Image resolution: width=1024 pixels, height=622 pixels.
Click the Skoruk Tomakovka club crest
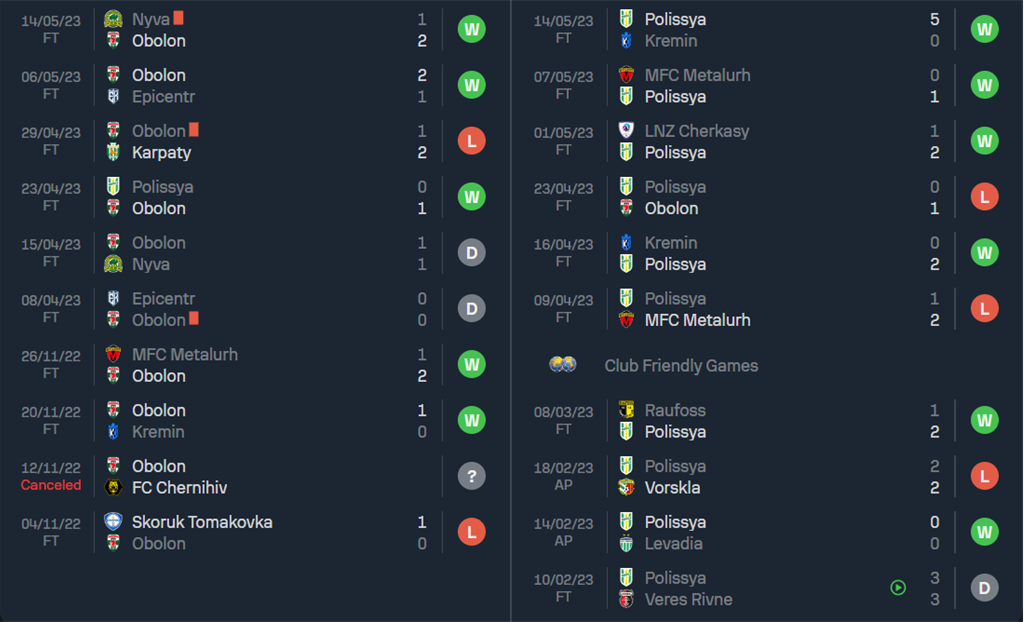point(113,522)
